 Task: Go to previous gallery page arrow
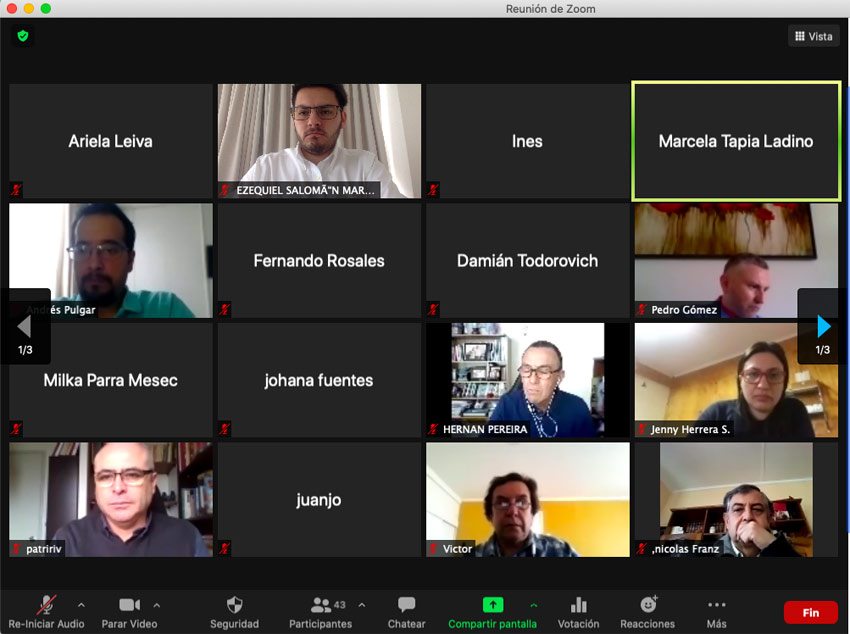[x=25, y=326]
